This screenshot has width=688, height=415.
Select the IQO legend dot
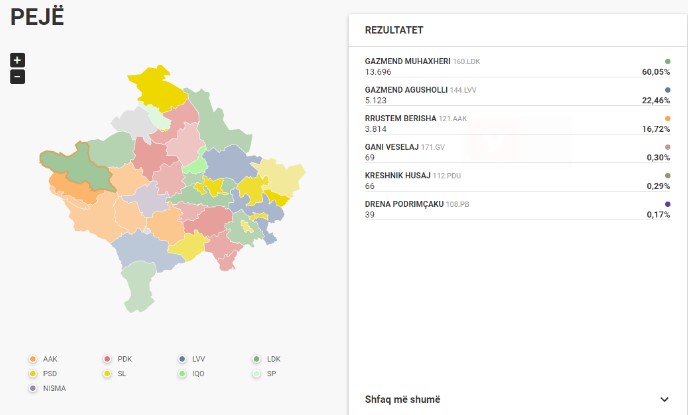point(182,374)
